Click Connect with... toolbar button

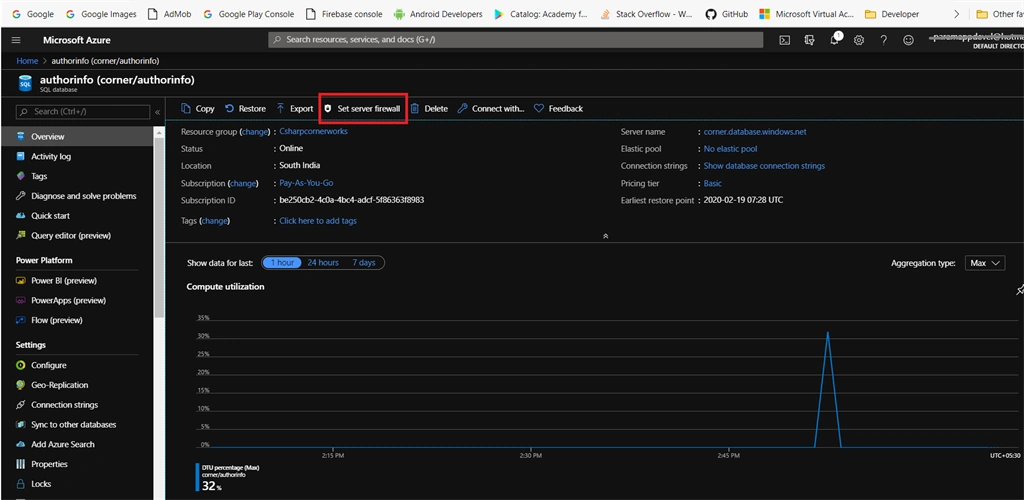point(490,108)
